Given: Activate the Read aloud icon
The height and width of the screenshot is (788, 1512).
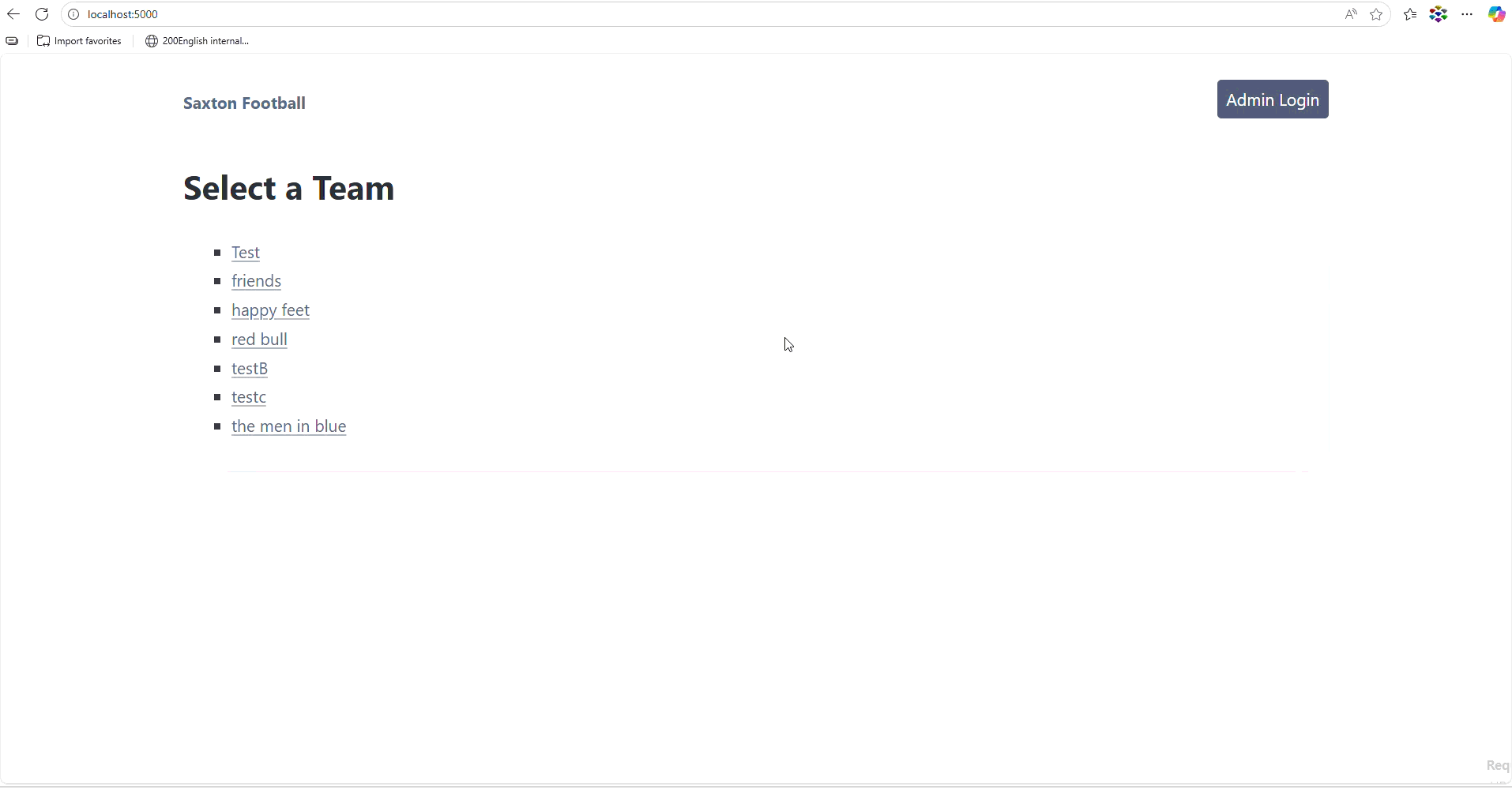Looking at the screenshot, I should tap(1351, 14).
